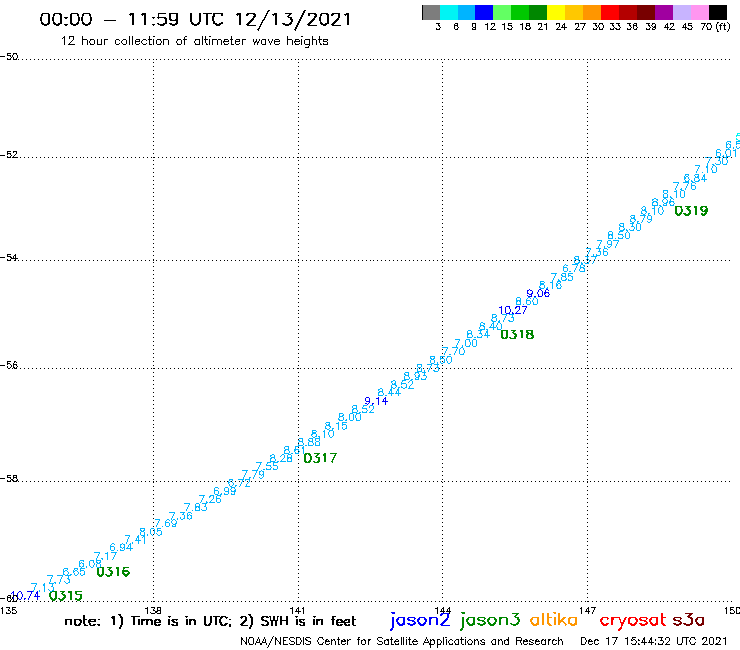Screen dimensions: 740x650
Task: Click the 'Dec 17 15:44:32 UTC 2021' timestamp
Action: [x=654, y=641]
